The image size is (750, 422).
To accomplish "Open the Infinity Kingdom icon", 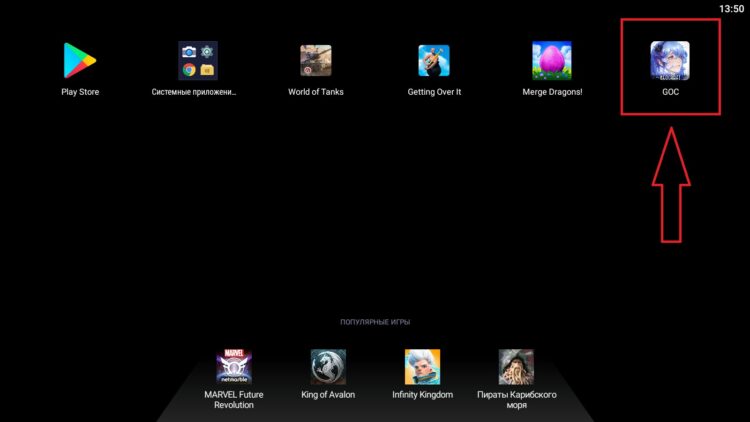I will pyautogui.click(x=422, y=367).
